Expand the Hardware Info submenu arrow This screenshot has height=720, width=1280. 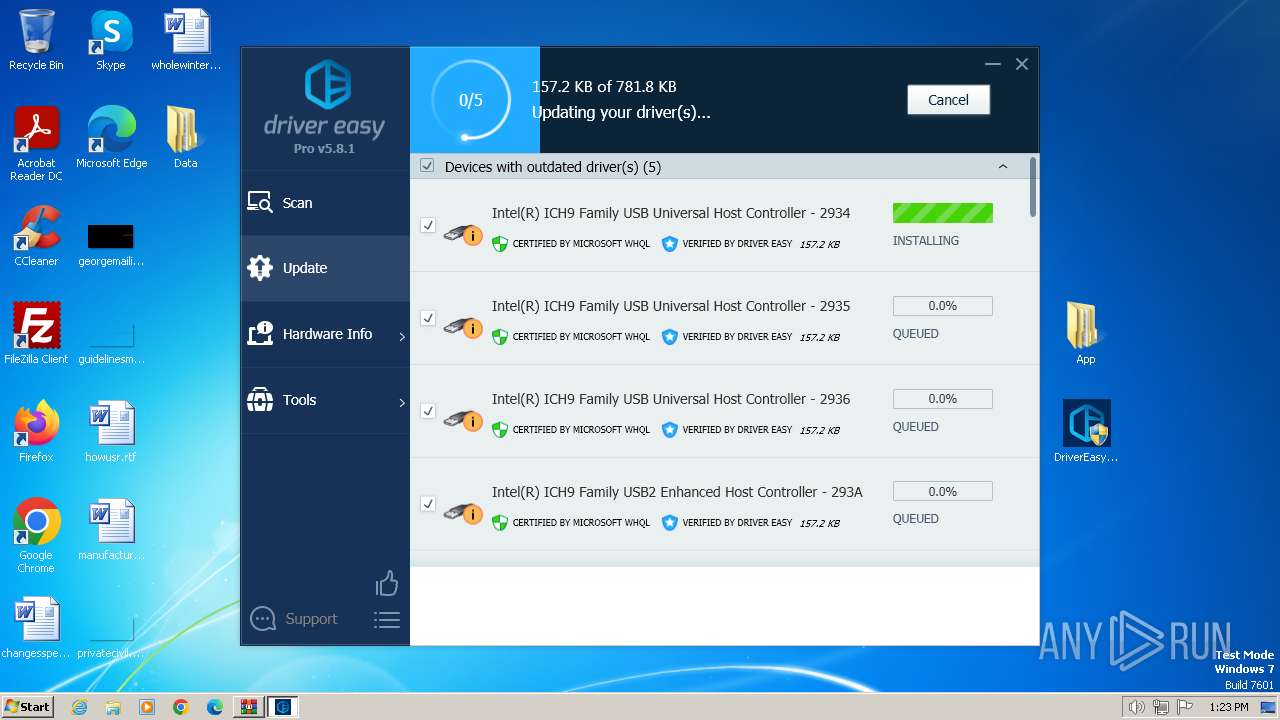402,337
